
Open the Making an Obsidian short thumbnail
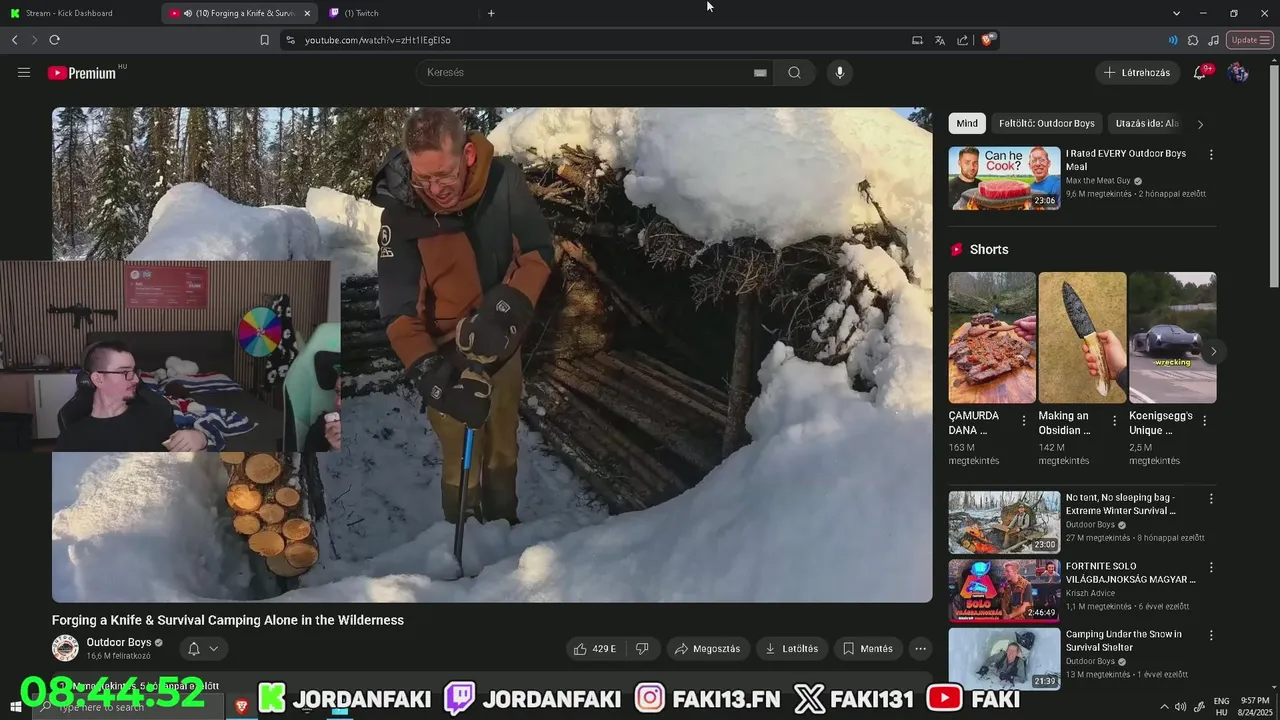point(1082,338)
